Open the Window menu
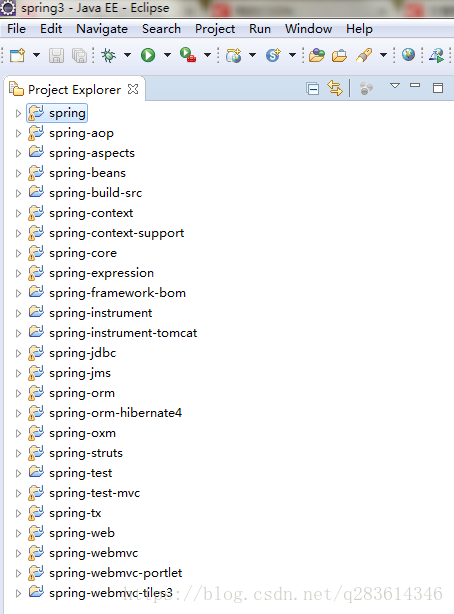Viewport: 454px width, 614px height. [308, 29]
